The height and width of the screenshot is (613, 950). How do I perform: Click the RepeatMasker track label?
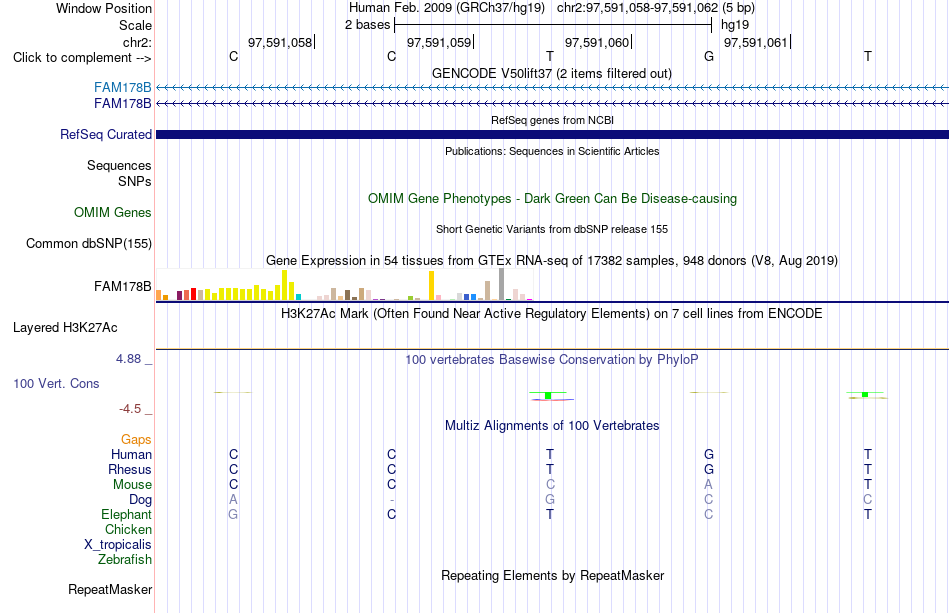tap(110, 589)
